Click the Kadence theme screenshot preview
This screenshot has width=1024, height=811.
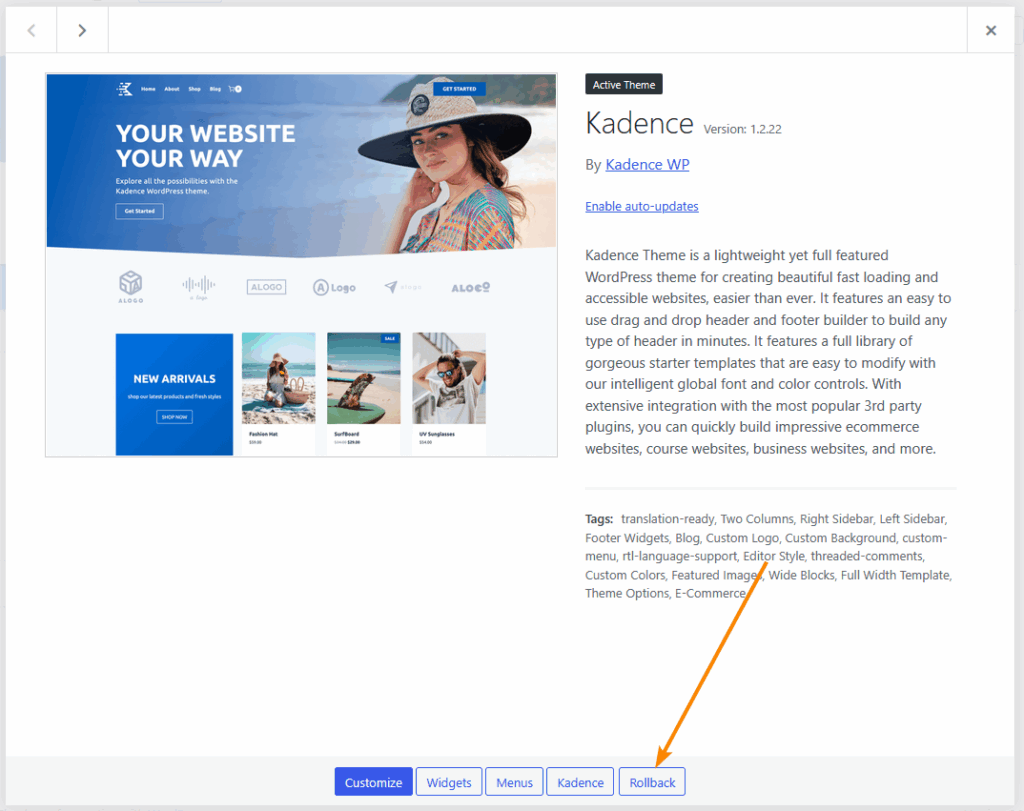pos(301,264)
